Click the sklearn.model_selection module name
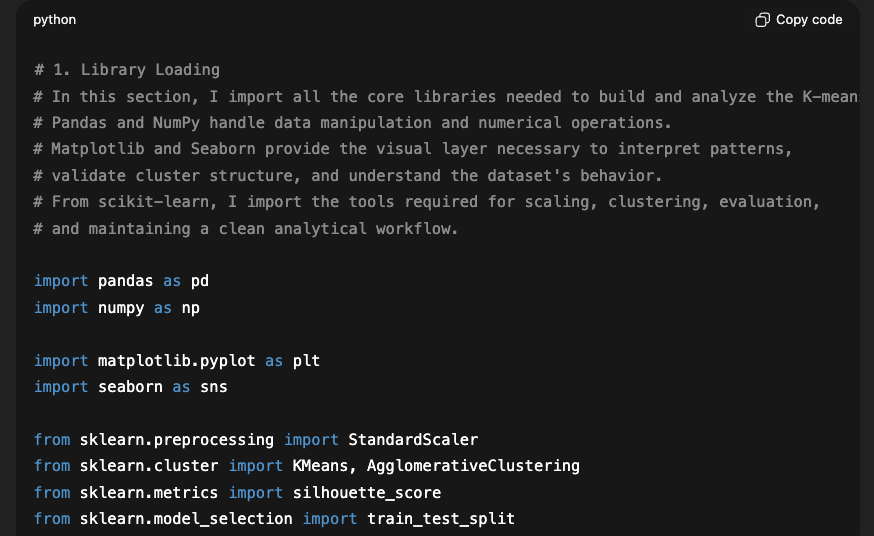Screen dimensions: 874x536 [185, 519]
